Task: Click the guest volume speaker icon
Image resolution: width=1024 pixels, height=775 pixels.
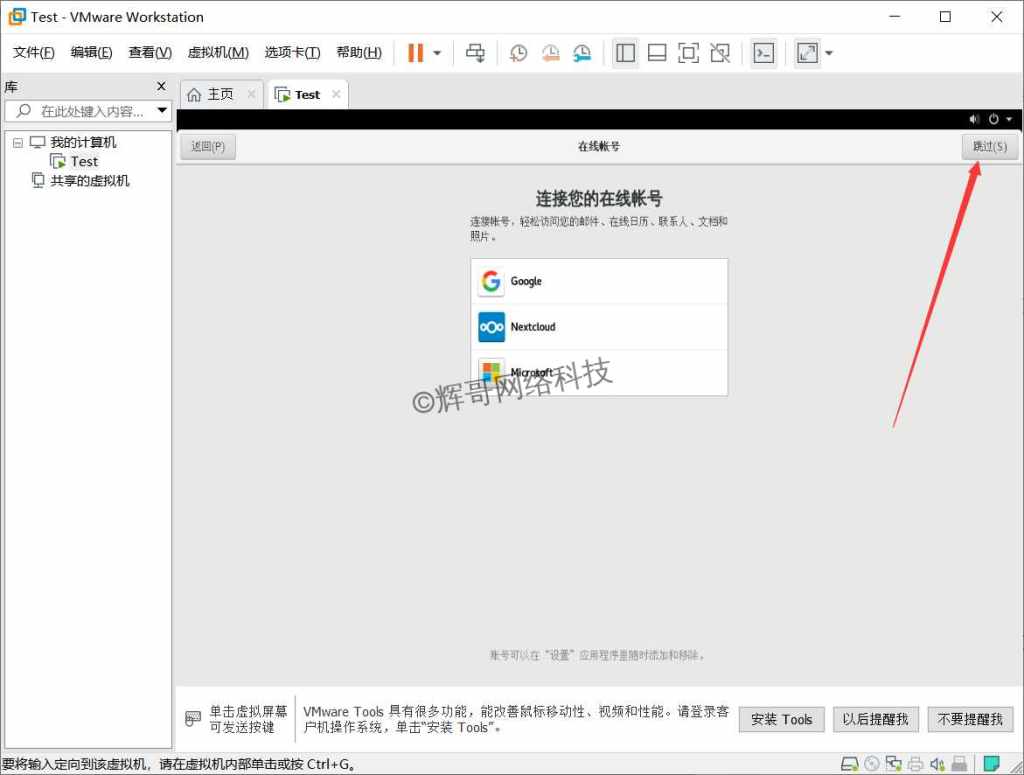Action: [x=974, y=119]
